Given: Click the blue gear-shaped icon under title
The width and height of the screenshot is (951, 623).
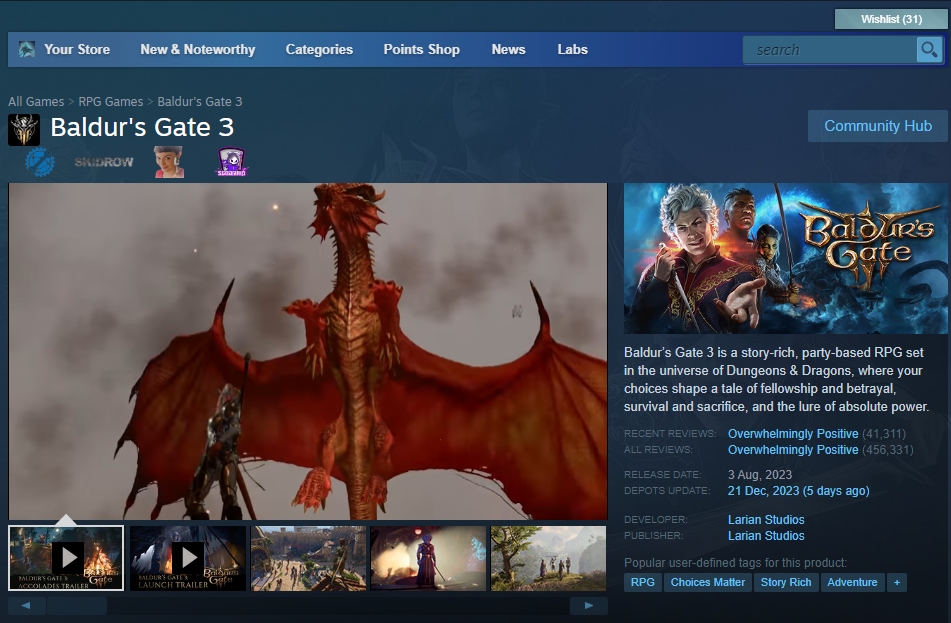Looking at the screenshot, I should tap(41, 162).
